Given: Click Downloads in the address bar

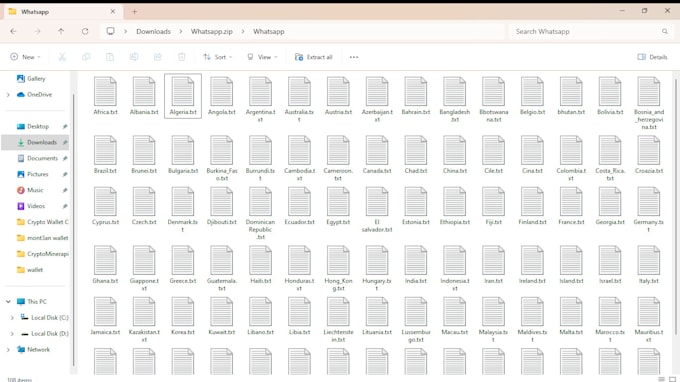Looking at the screenshot, I should pyautogui.click(x=154, y=31).
